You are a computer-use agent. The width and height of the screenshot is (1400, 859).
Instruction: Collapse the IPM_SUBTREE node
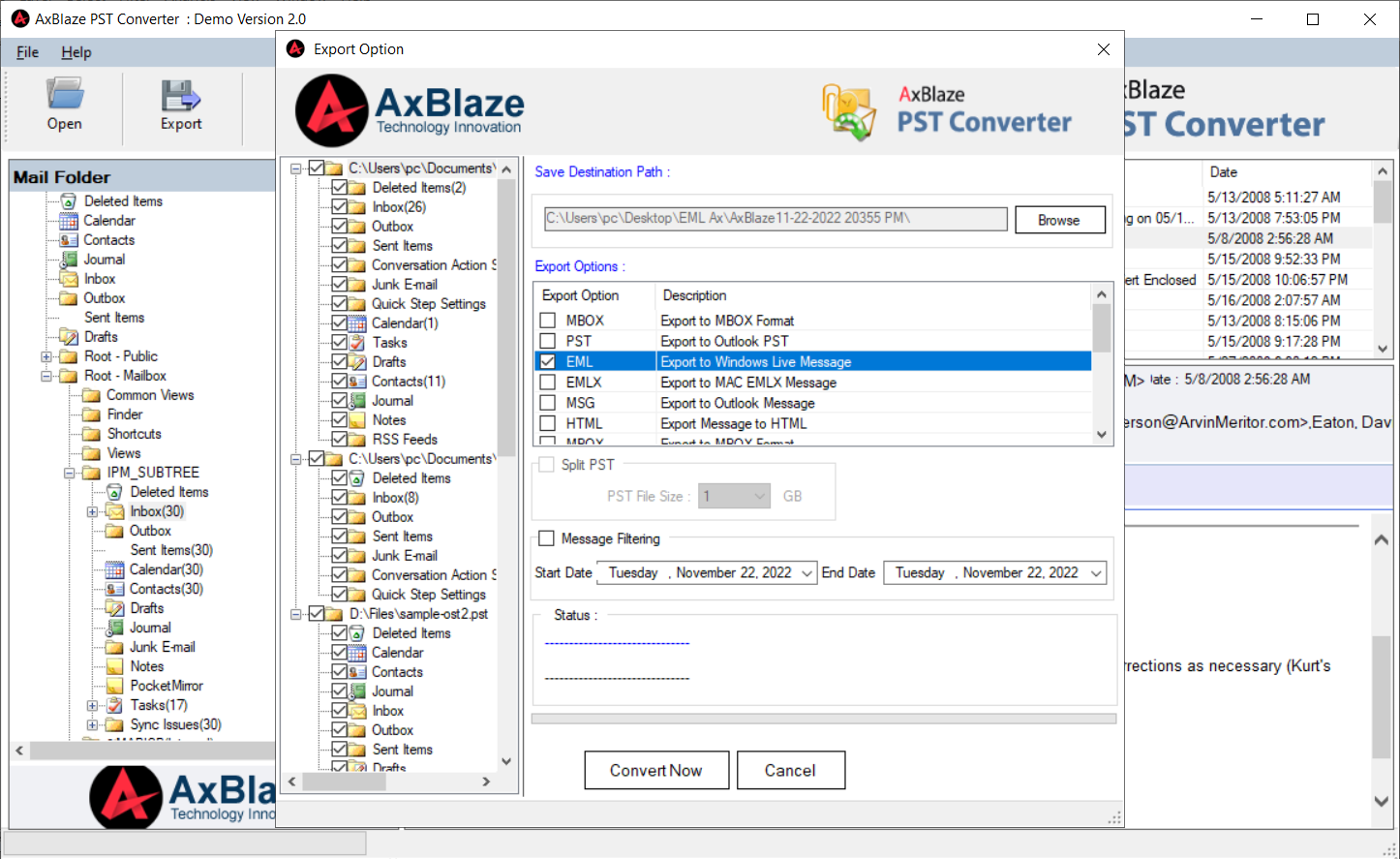[70, 473]
